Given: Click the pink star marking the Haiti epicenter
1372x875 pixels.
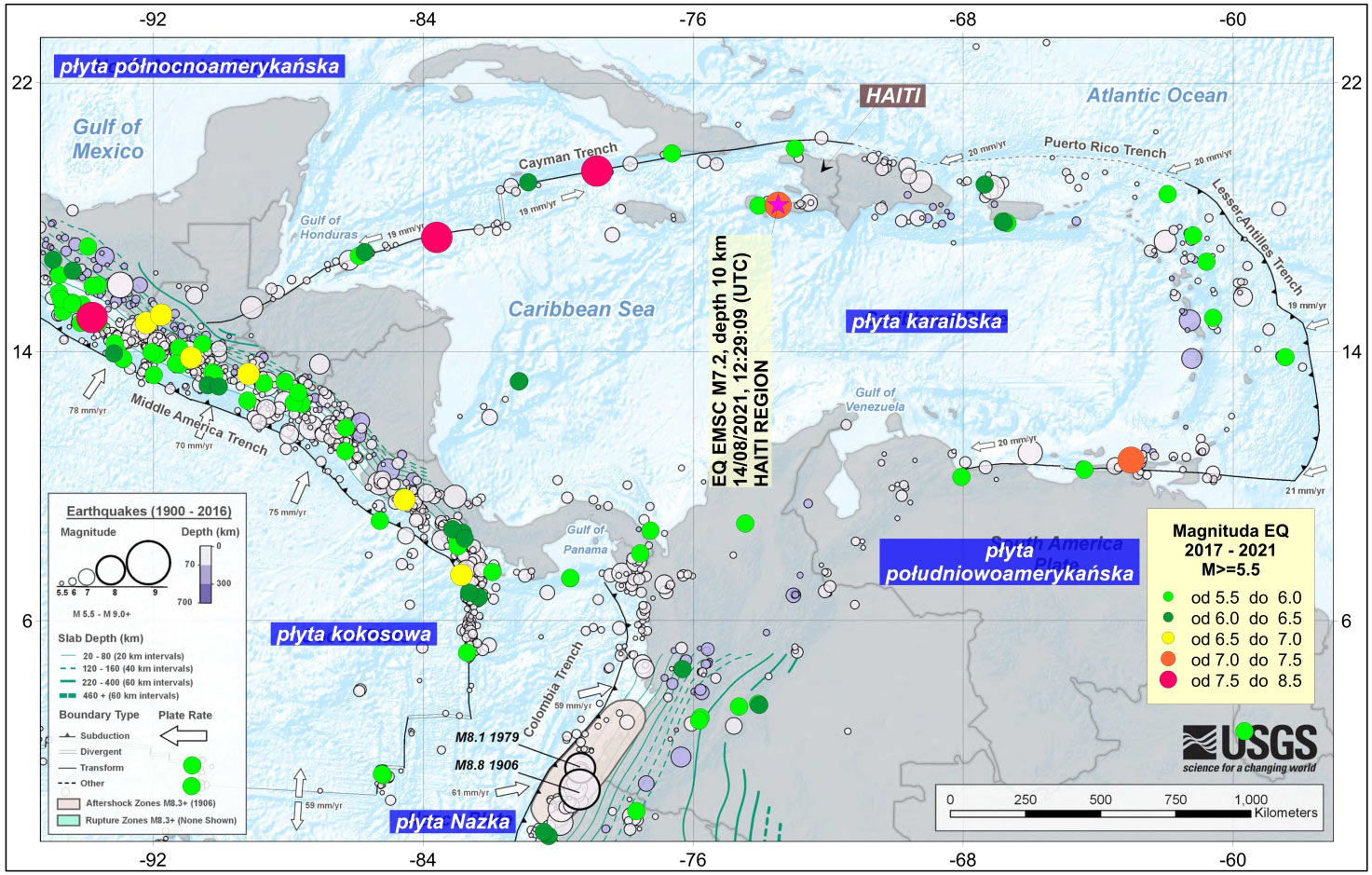Looking at the screenshot, I should [778, 205].
